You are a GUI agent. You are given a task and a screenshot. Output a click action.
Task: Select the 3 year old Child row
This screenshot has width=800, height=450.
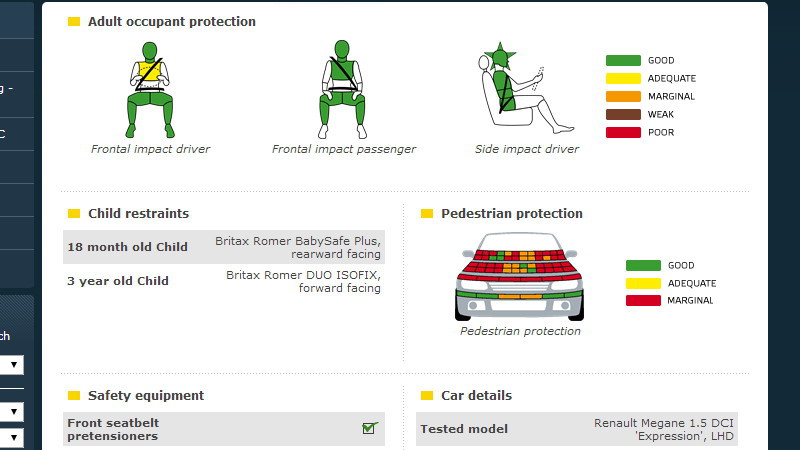point(224,281)
